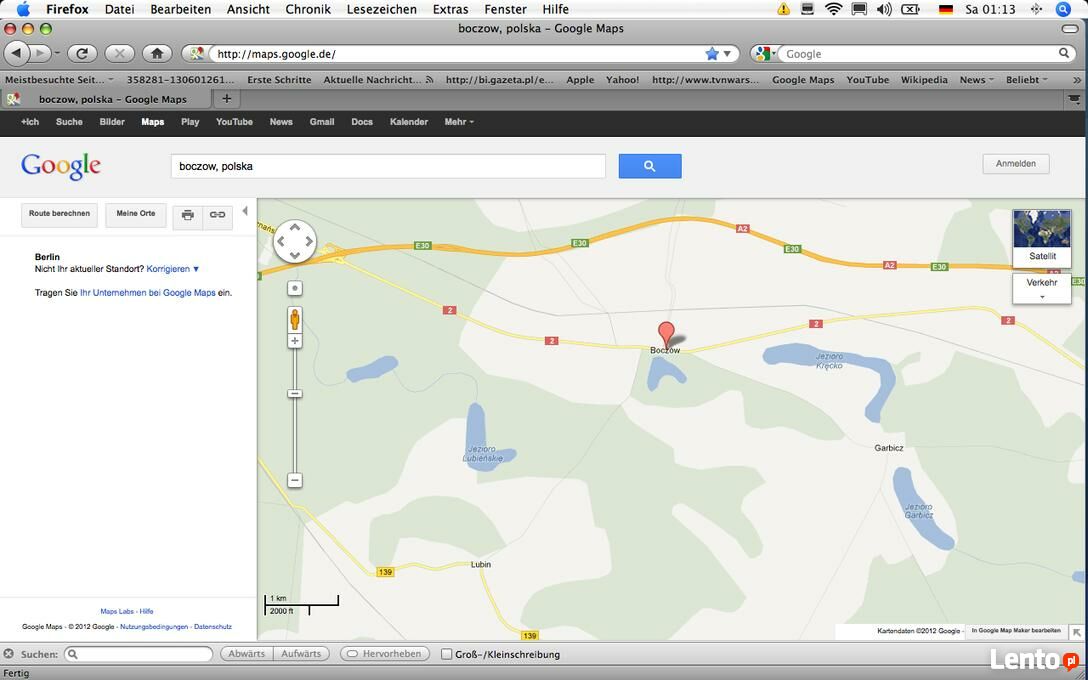Reload the page with the refresh button
Screen dimensions: 1088x680
(82, 53)
